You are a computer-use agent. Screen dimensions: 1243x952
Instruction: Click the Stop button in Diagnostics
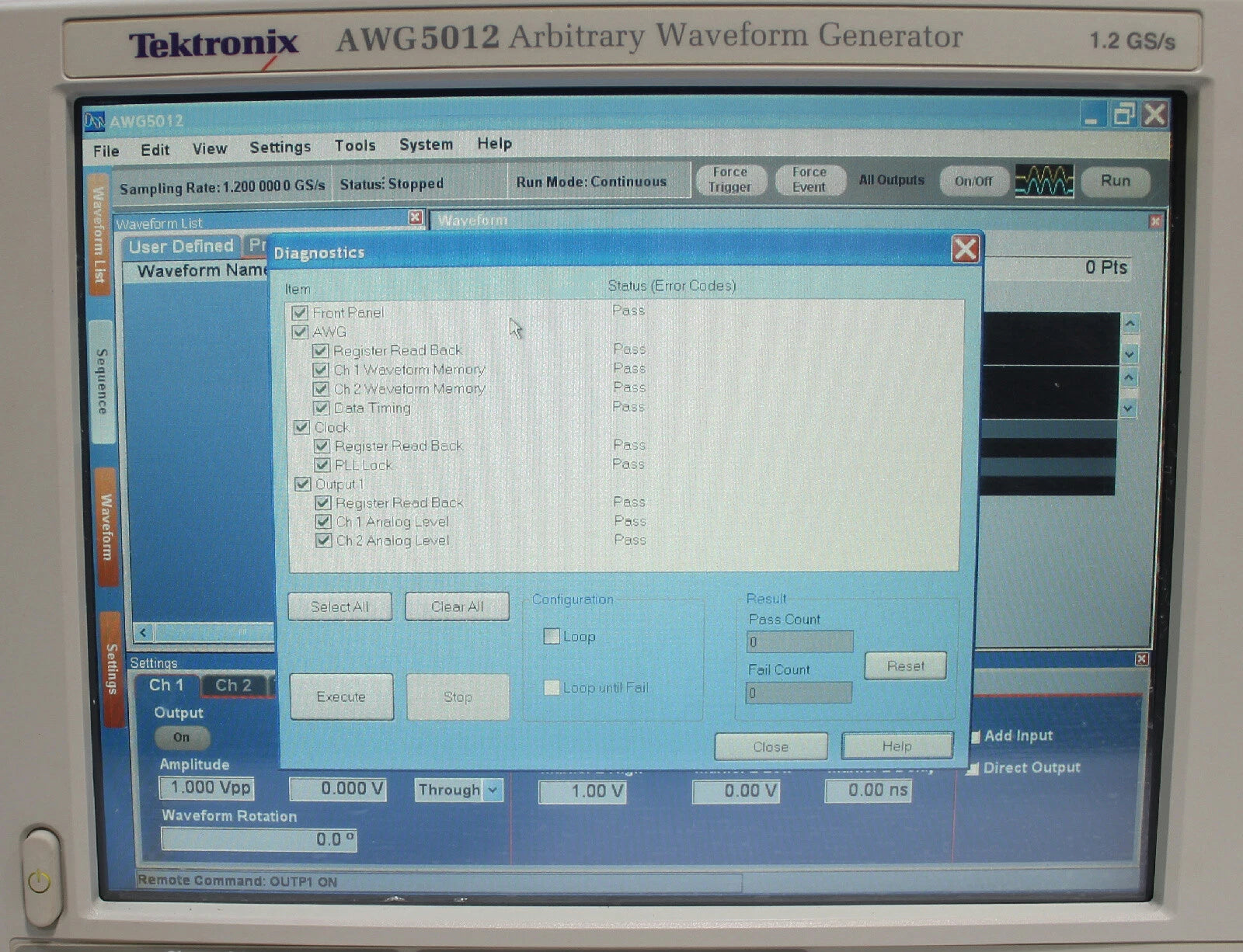[x=458, y=697]
